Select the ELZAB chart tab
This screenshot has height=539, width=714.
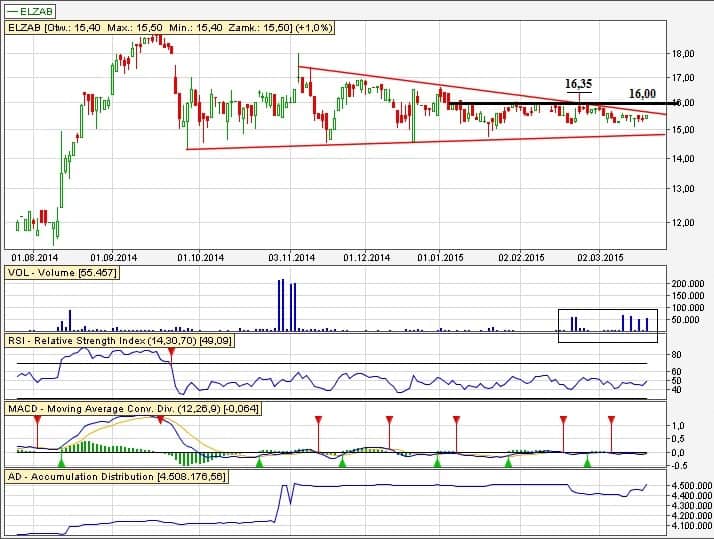click(30, 8)
